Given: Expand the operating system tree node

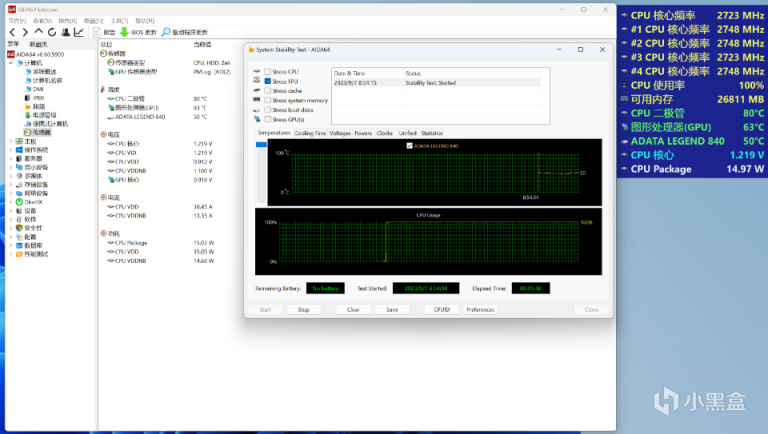Looking at the screenshot, I should tap(11, 150).
